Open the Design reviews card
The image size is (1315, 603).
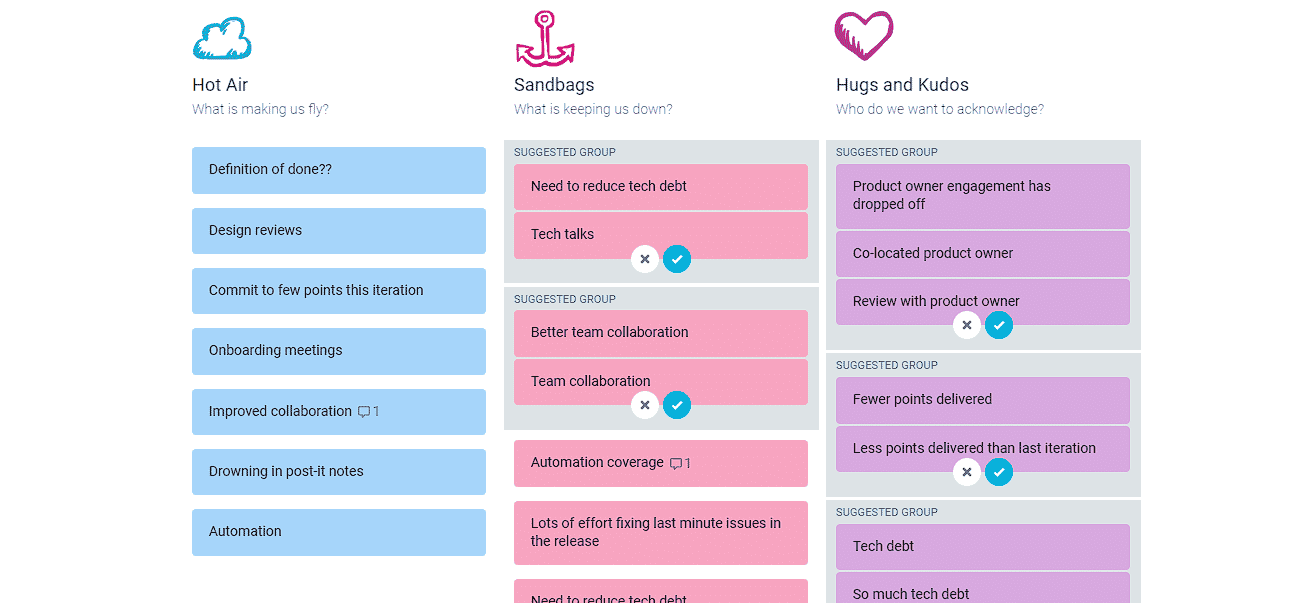(x=339, y=231)
